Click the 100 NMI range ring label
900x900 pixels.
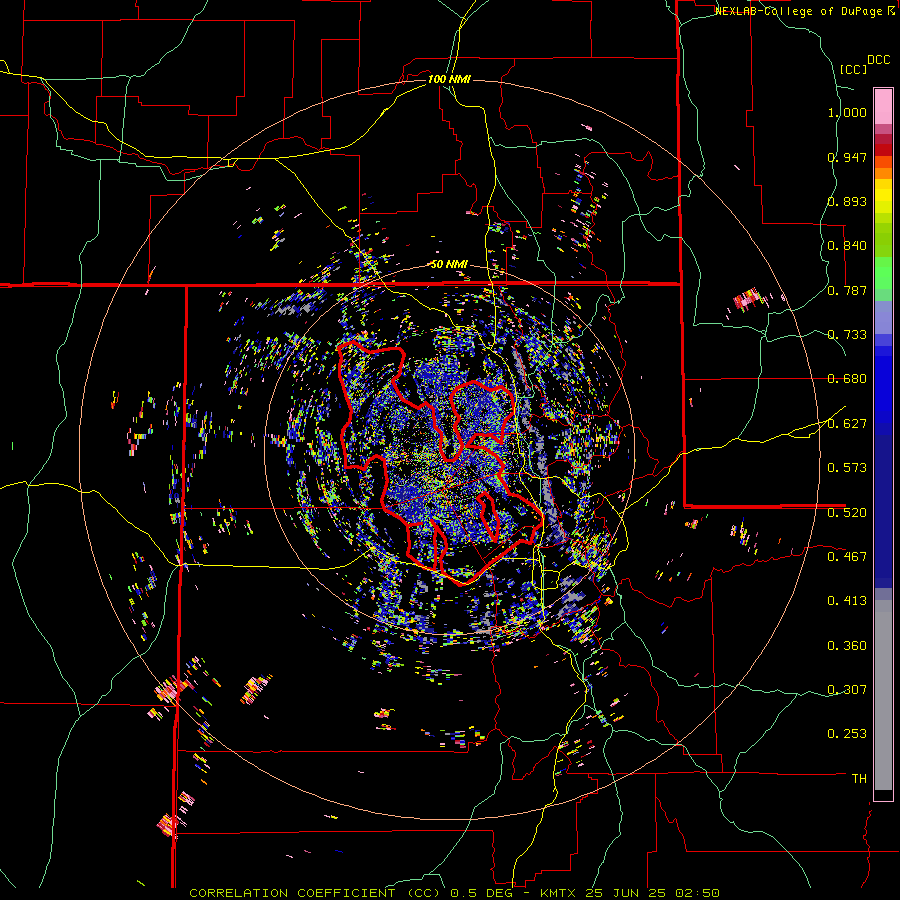[449, 79]
